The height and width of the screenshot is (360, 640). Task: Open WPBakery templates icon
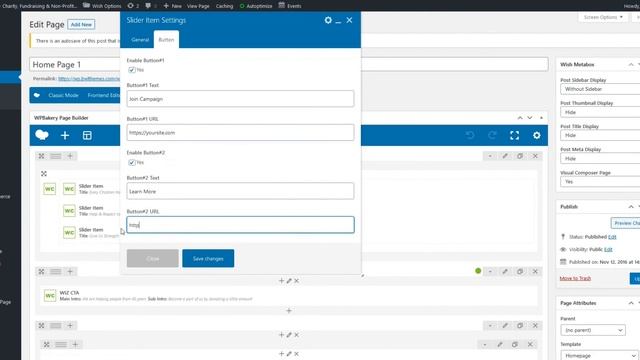(87, 136)
